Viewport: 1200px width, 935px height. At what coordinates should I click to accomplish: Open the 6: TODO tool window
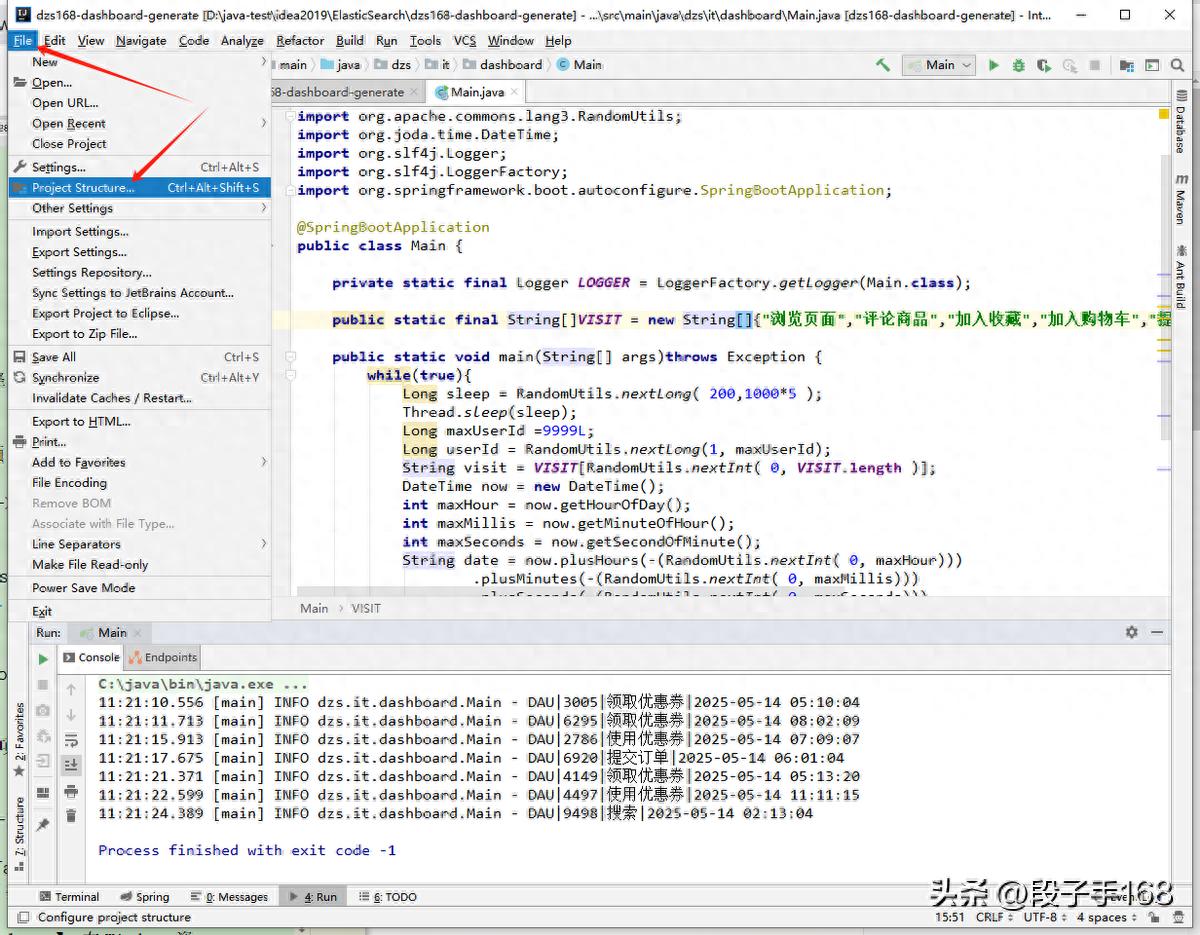pos(387,897)
